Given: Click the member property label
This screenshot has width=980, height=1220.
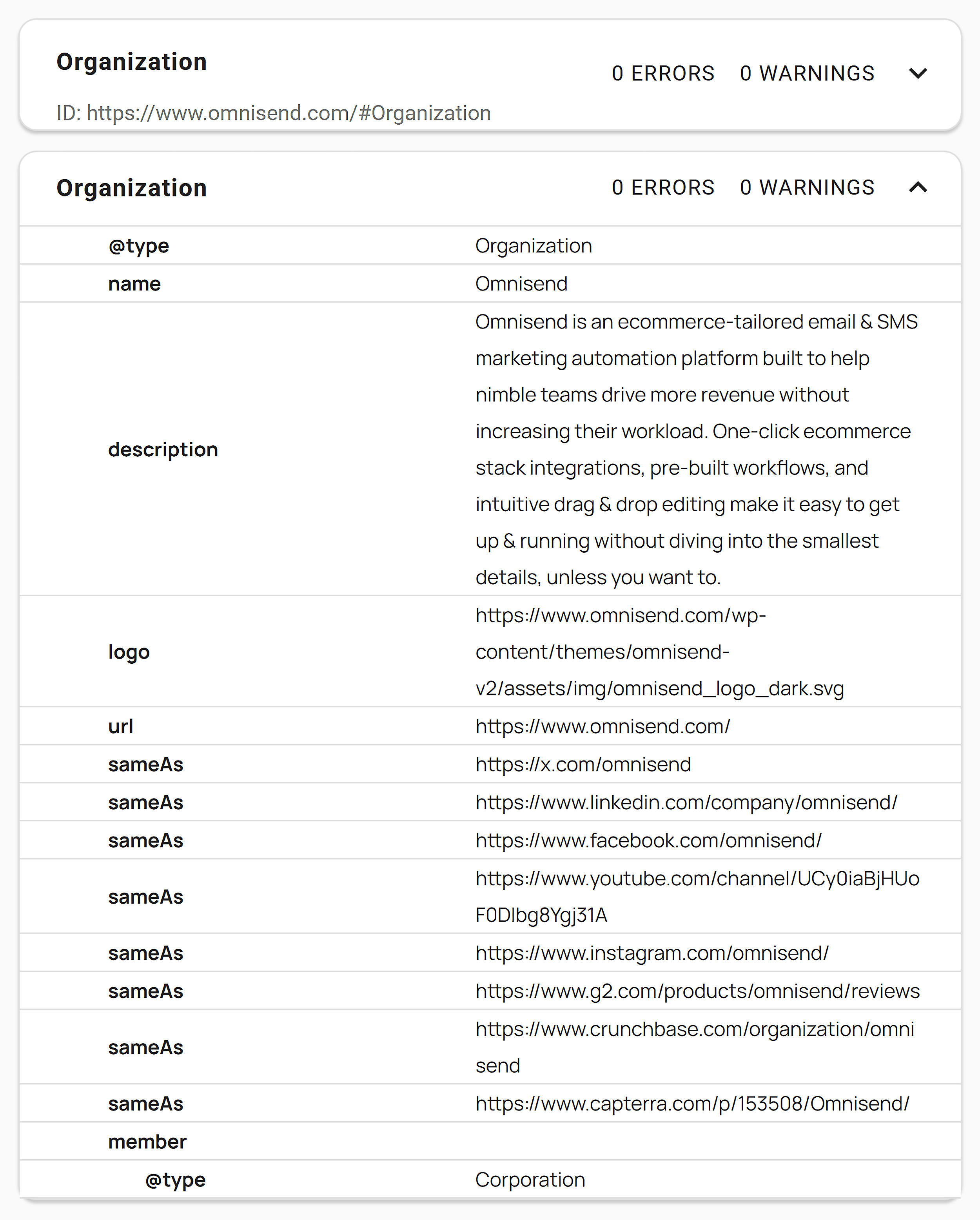Looking at the screenshot, I should (147, 1141).
